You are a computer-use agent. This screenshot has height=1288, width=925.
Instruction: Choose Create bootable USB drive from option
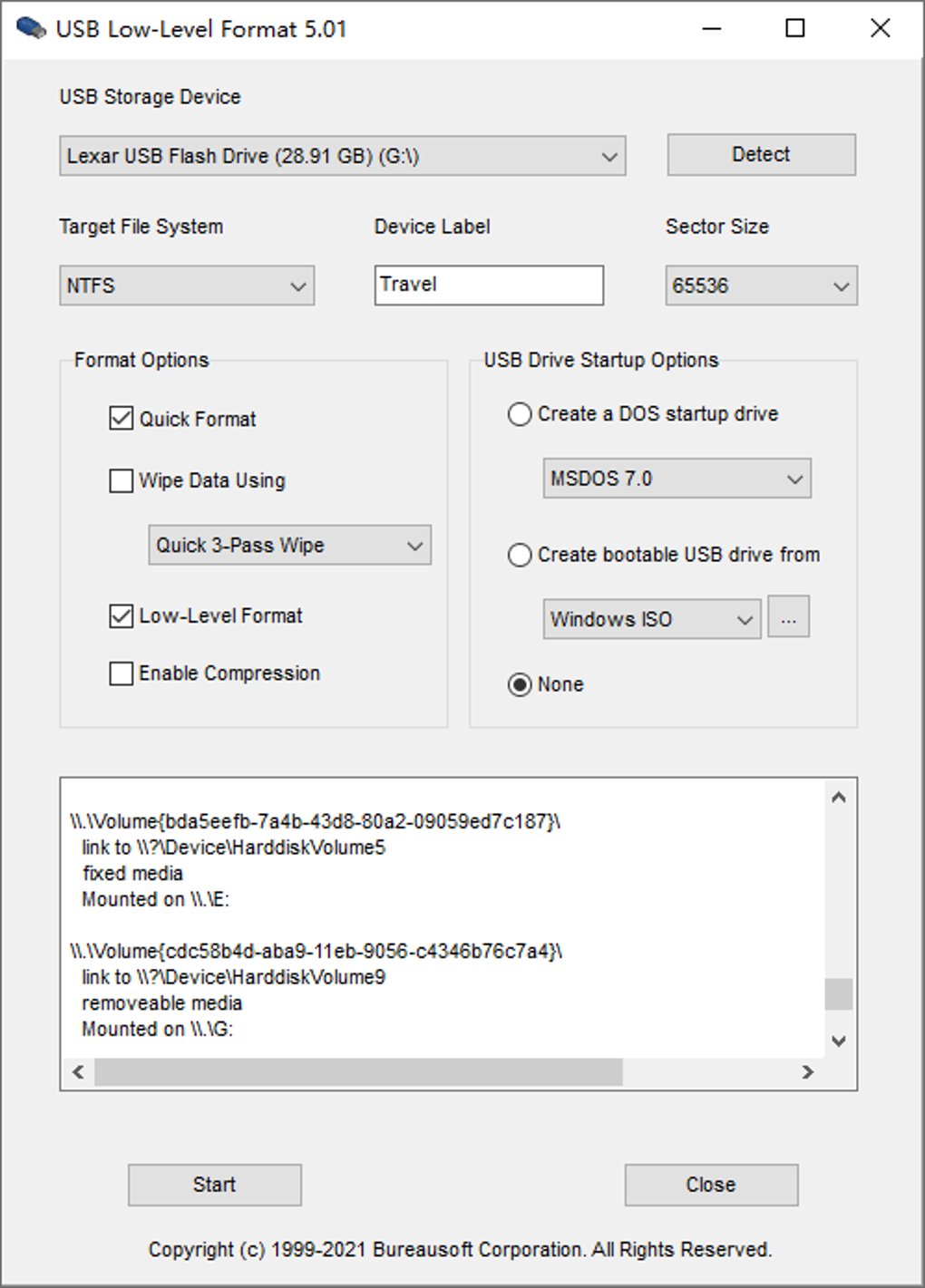point(520,555)
